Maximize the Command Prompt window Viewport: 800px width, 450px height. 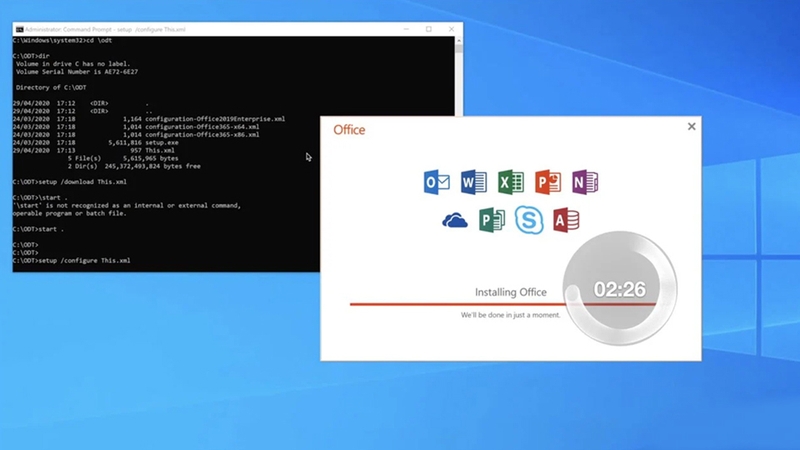point(429,29)
